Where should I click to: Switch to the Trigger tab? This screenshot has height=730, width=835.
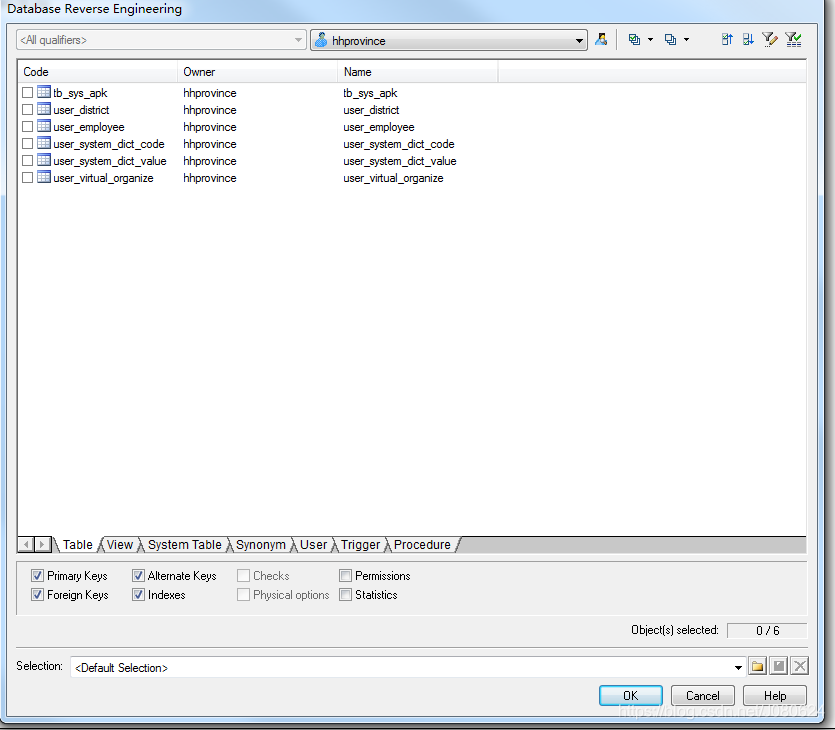(x=360, y=545)
